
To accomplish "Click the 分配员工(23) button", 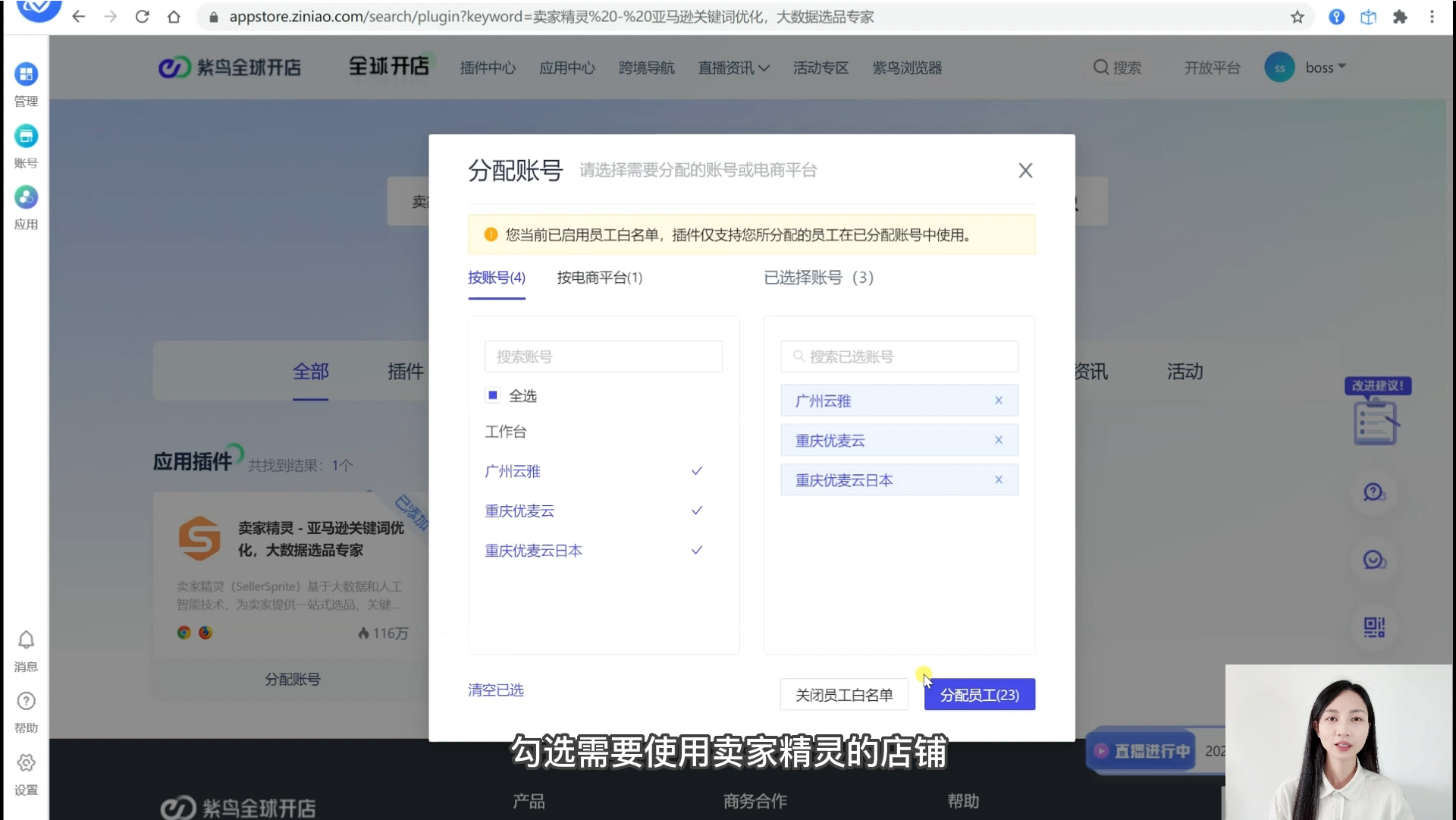I will [980, 695].
